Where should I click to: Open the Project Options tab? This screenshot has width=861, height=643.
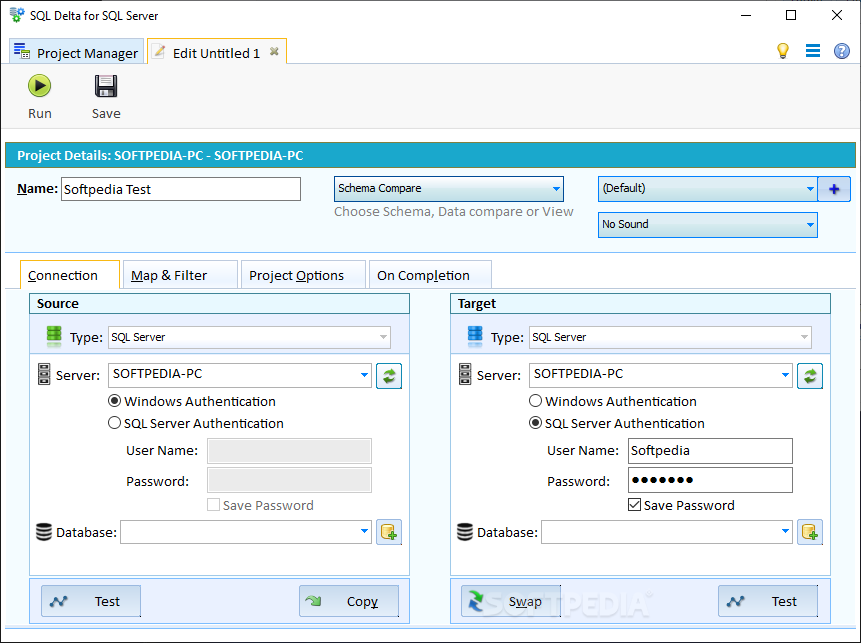click(x=303, y=275)
